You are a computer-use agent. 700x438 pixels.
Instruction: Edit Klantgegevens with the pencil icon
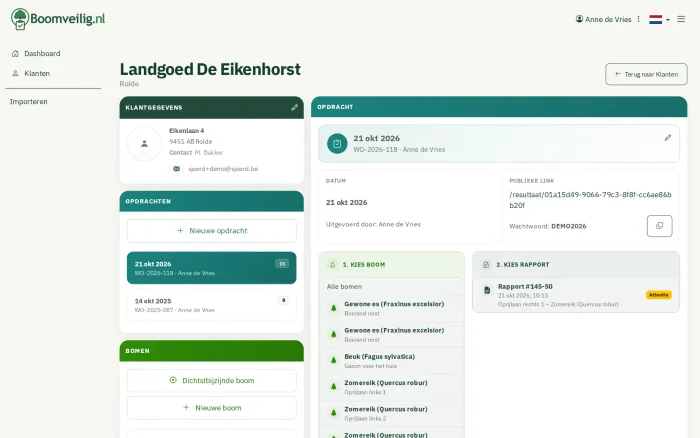pyautogui.click(x=294, y=108)
